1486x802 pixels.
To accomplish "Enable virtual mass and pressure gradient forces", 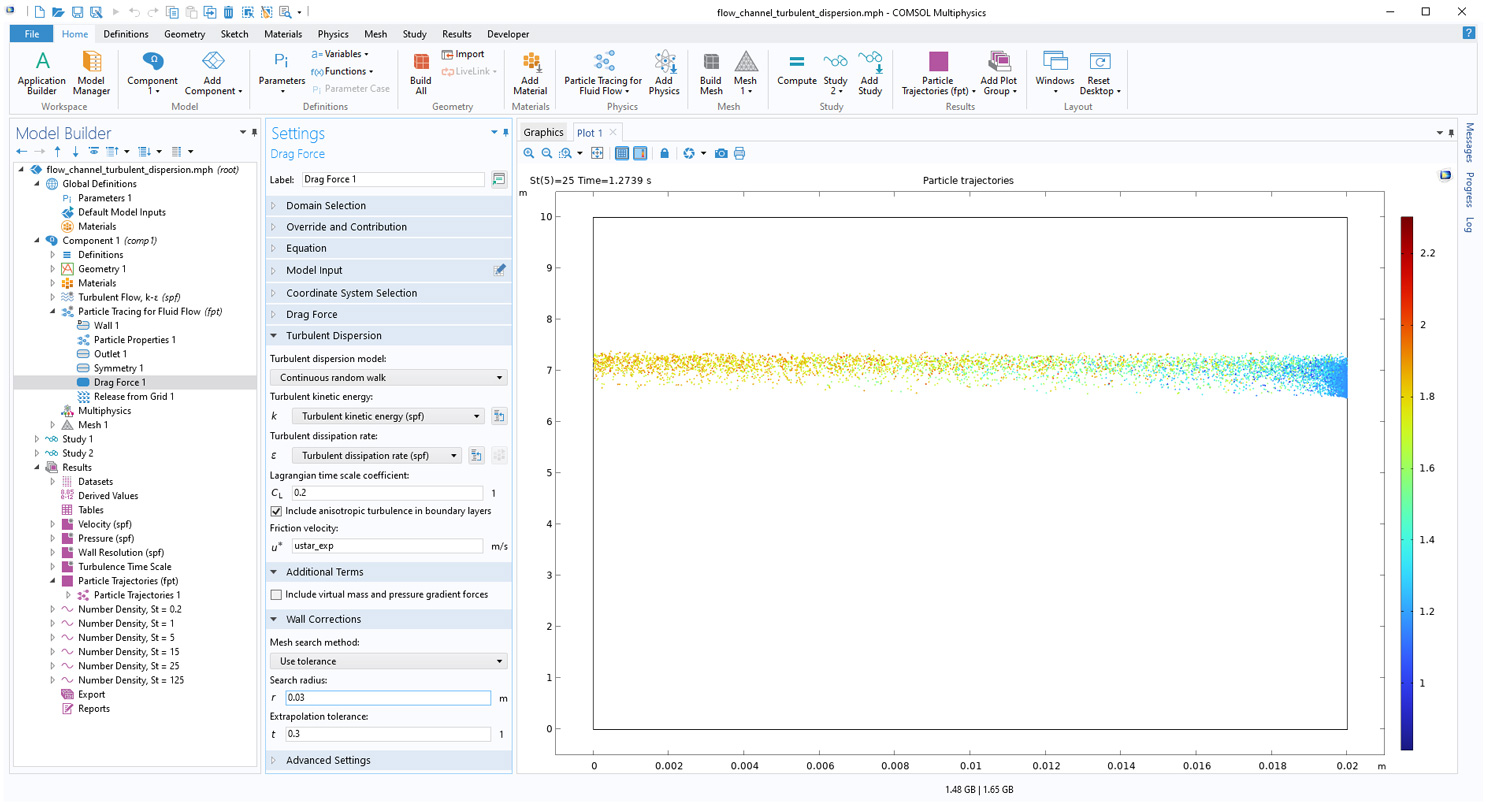I will [x=277, y=594].
